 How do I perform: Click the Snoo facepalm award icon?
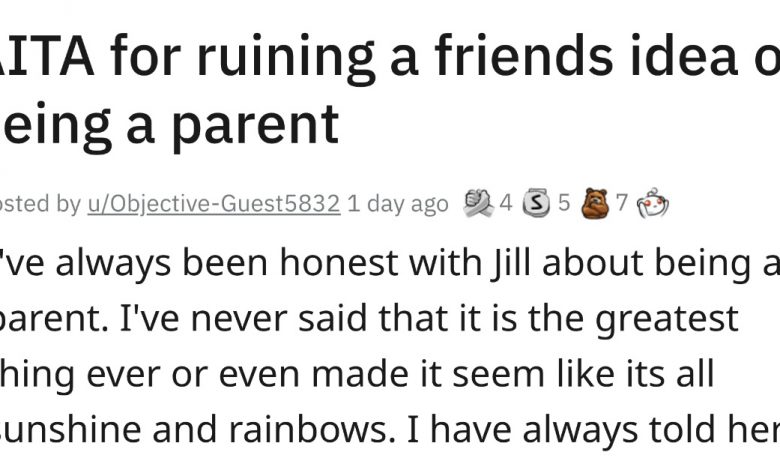pyautogui.click(x=652, y=204)
